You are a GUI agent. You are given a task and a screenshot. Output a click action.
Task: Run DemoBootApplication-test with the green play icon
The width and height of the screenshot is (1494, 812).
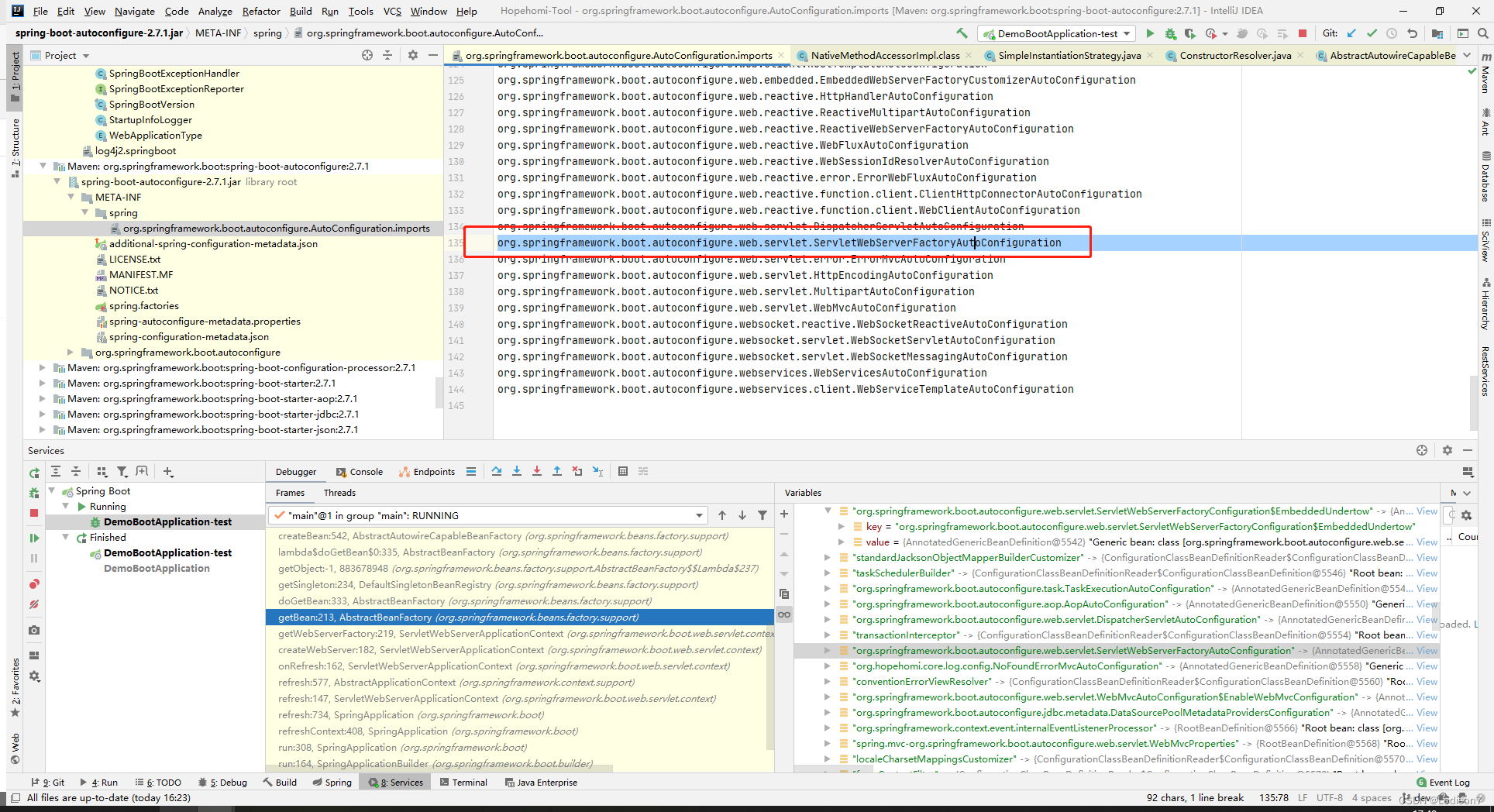tap(1150, 33)
